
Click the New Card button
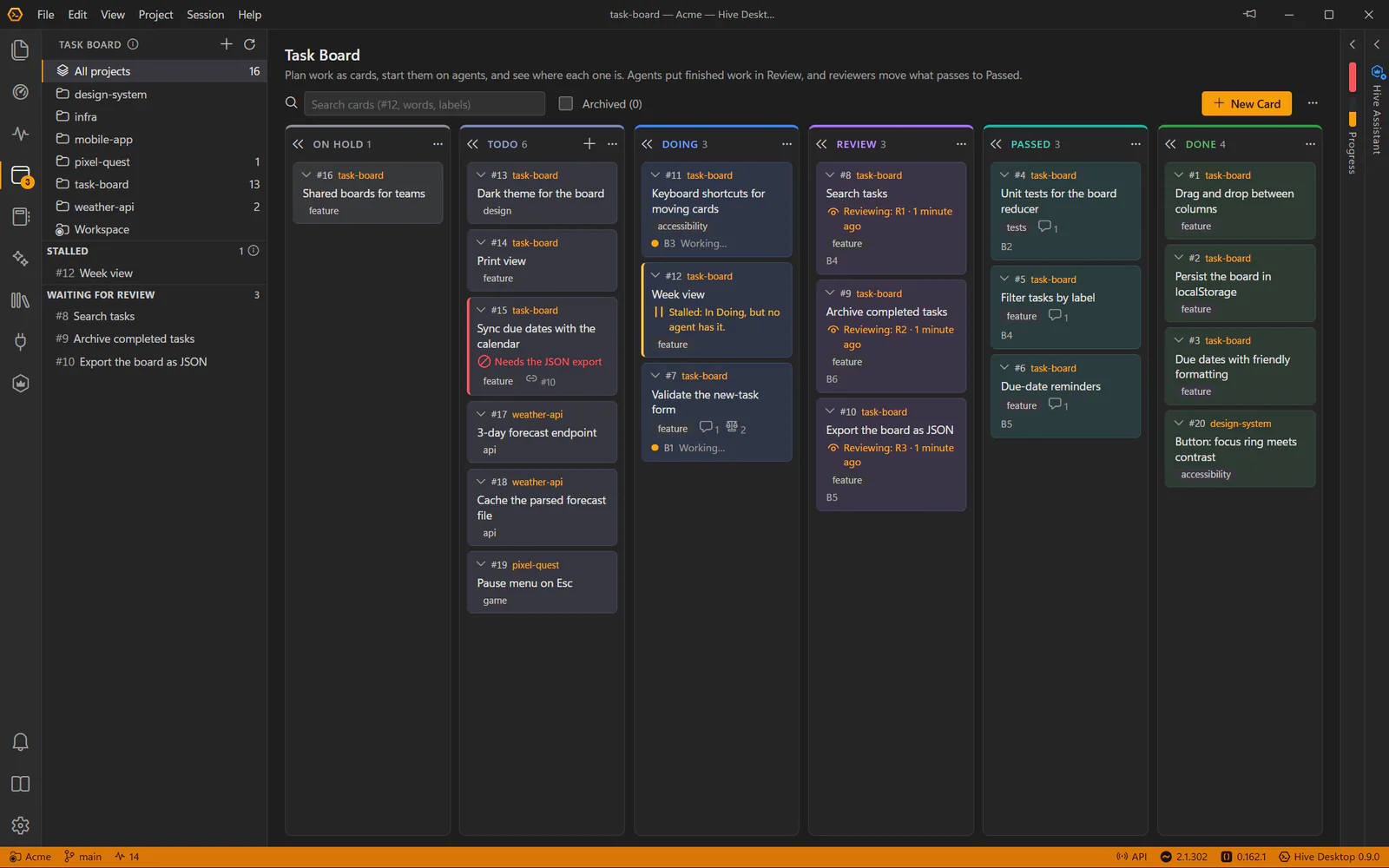point(1247,103)
